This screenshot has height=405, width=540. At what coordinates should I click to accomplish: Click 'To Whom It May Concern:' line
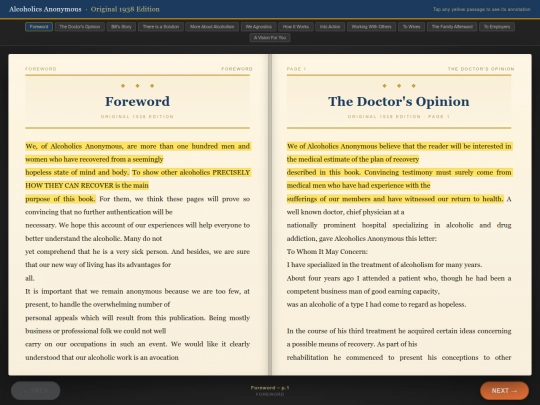click(x=327, y=252)
